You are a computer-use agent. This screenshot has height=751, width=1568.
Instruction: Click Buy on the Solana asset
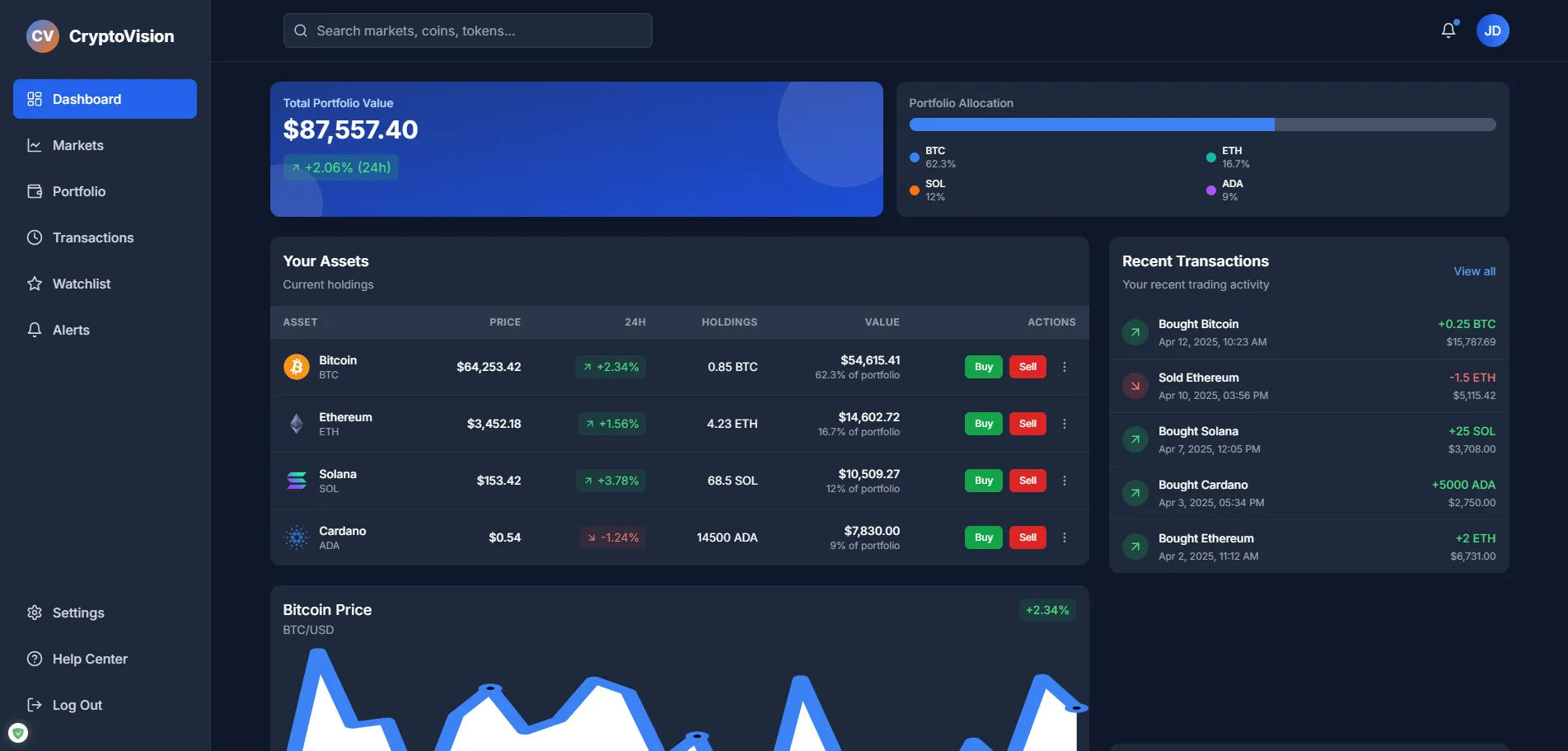982,480
